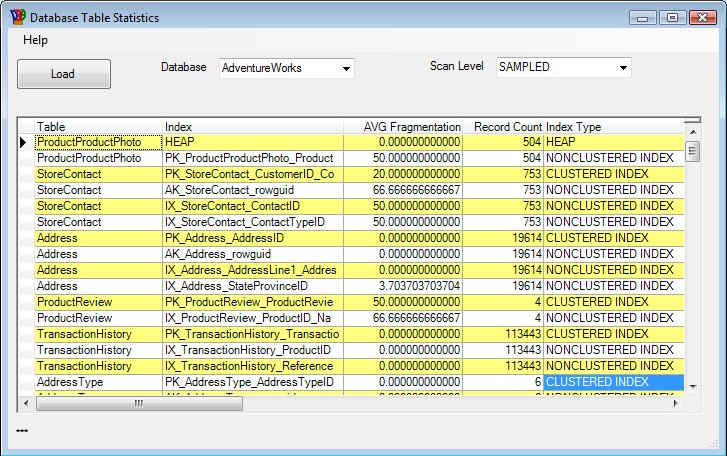
Task: Select row header of PK_Address_AddressID row
Action: [x=26, y=238]
